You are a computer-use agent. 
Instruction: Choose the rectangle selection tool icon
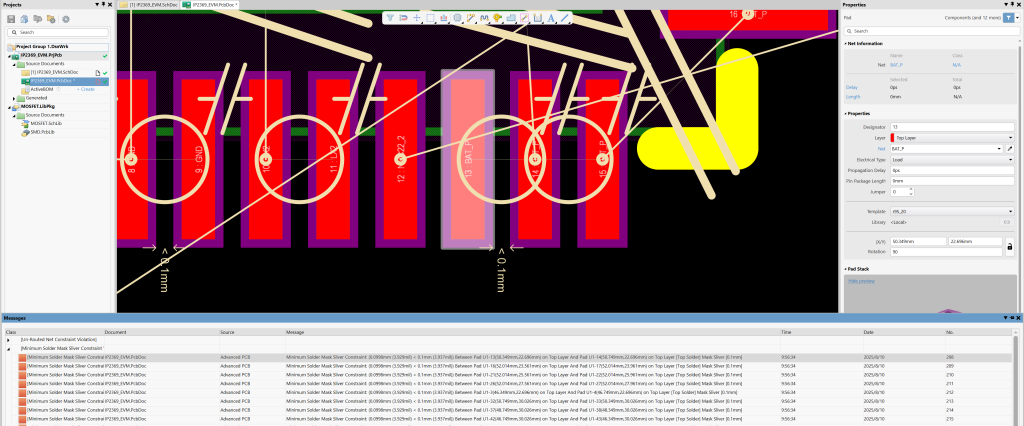point(430,18)
